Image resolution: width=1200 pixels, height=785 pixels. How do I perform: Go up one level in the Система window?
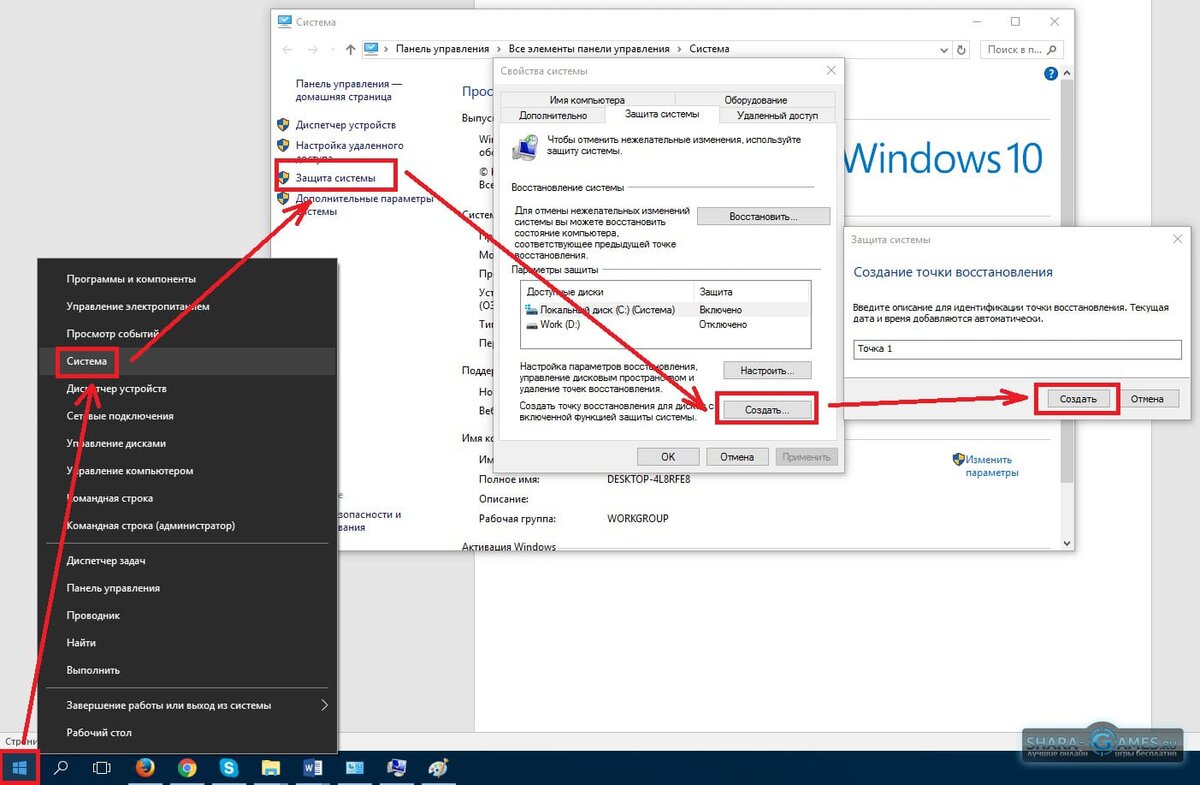(x=350, y=49)
